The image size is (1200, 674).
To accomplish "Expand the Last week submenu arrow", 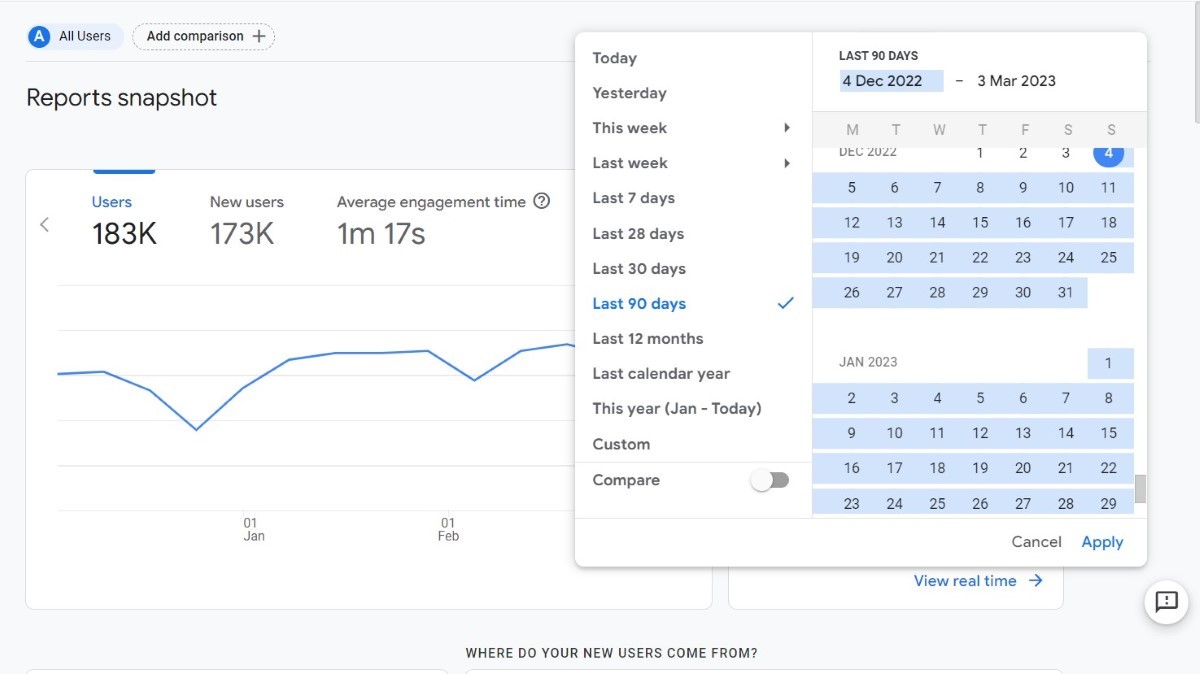I will 787,163.
